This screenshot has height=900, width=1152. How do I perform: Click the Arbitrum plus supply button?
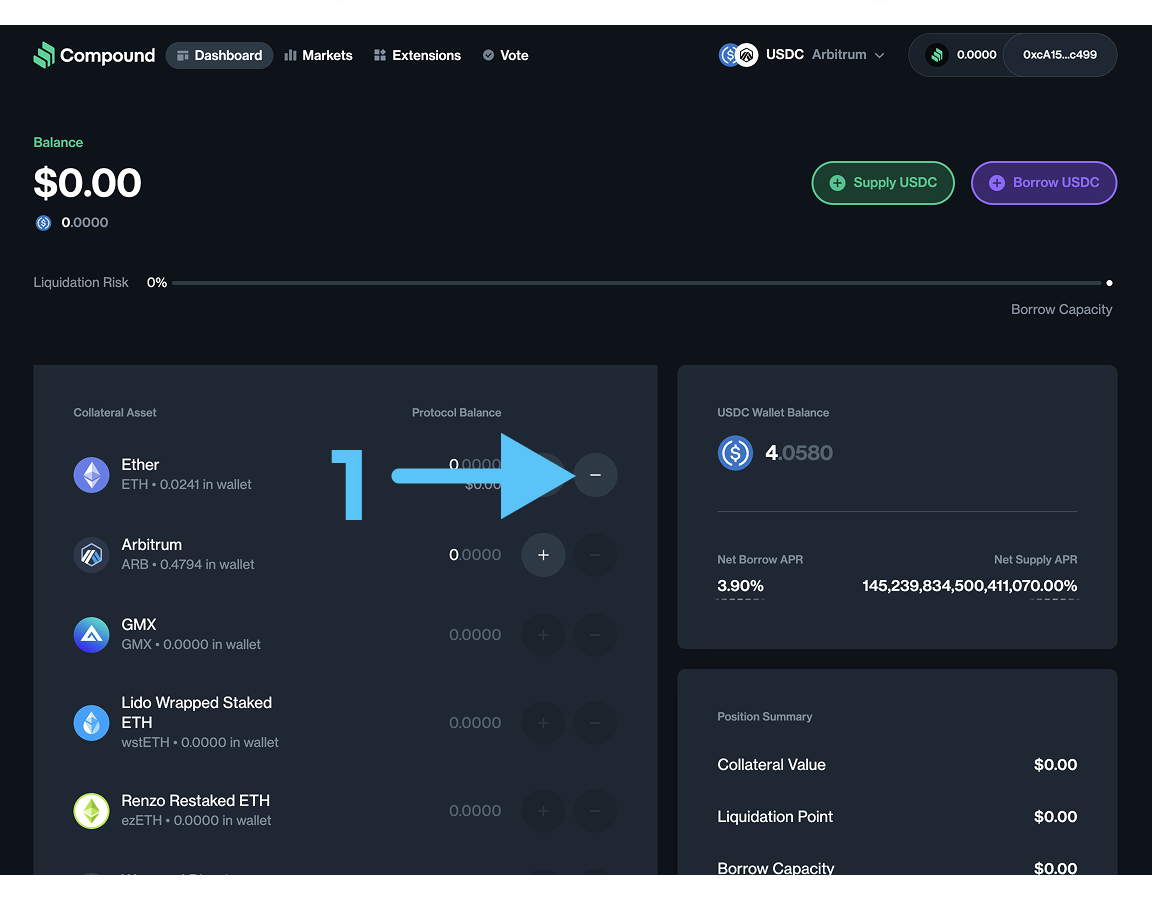(x=543, y=555)
